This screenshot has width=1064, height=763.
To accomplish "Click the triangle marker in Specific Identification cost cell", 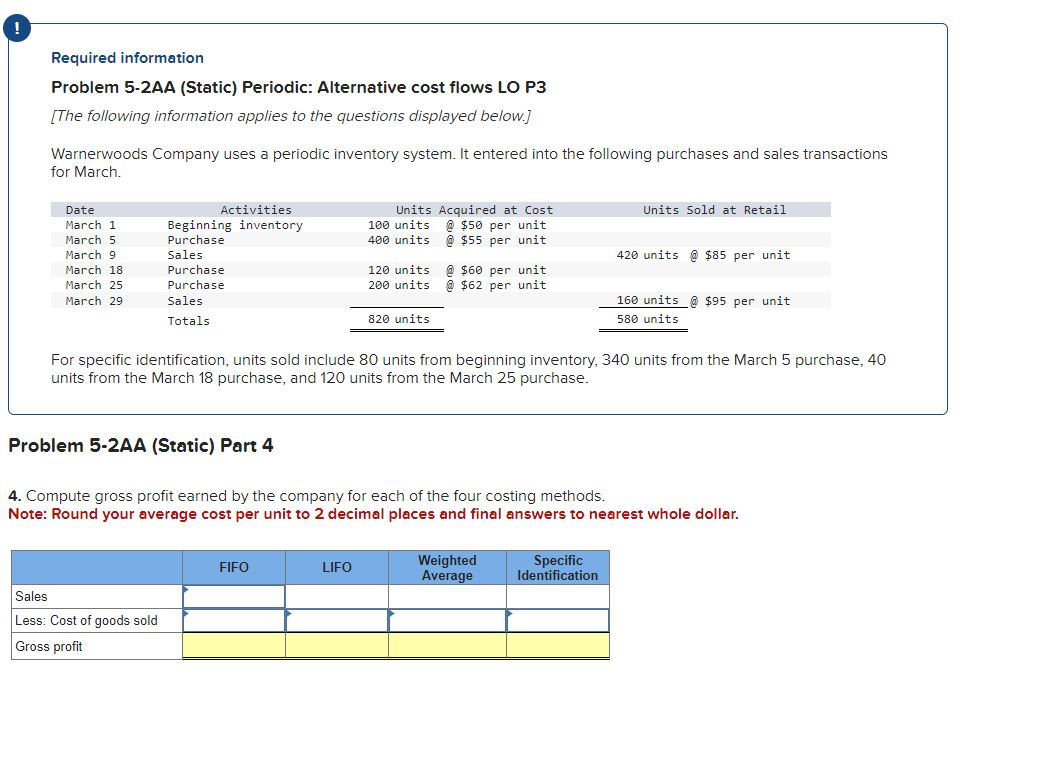I will 508,614.
